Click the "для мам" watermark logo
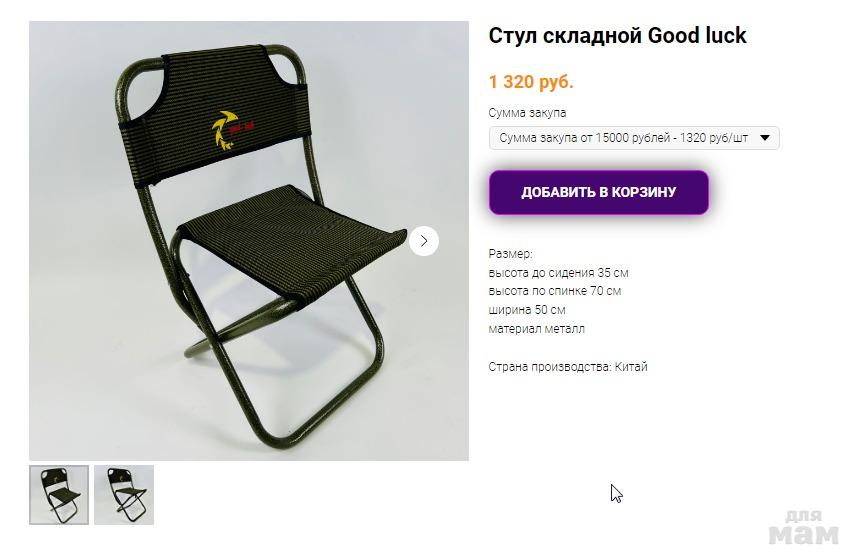This screenshot has width=854, height=559. click(x=803, y=527)
